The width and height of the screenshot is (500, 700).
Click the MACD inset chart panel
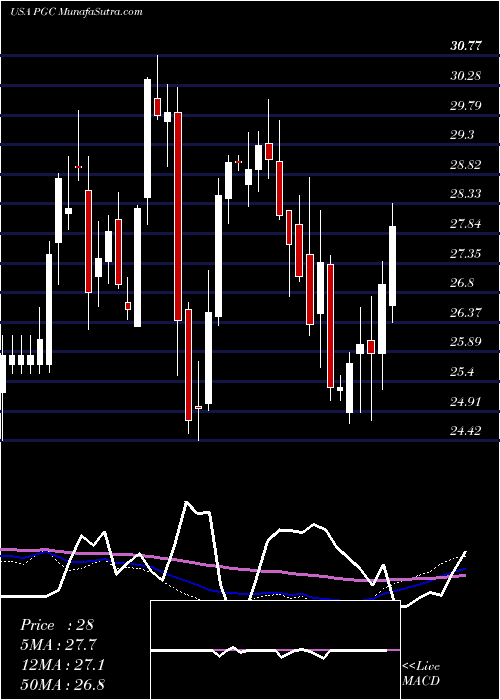[x=276, y=650]
